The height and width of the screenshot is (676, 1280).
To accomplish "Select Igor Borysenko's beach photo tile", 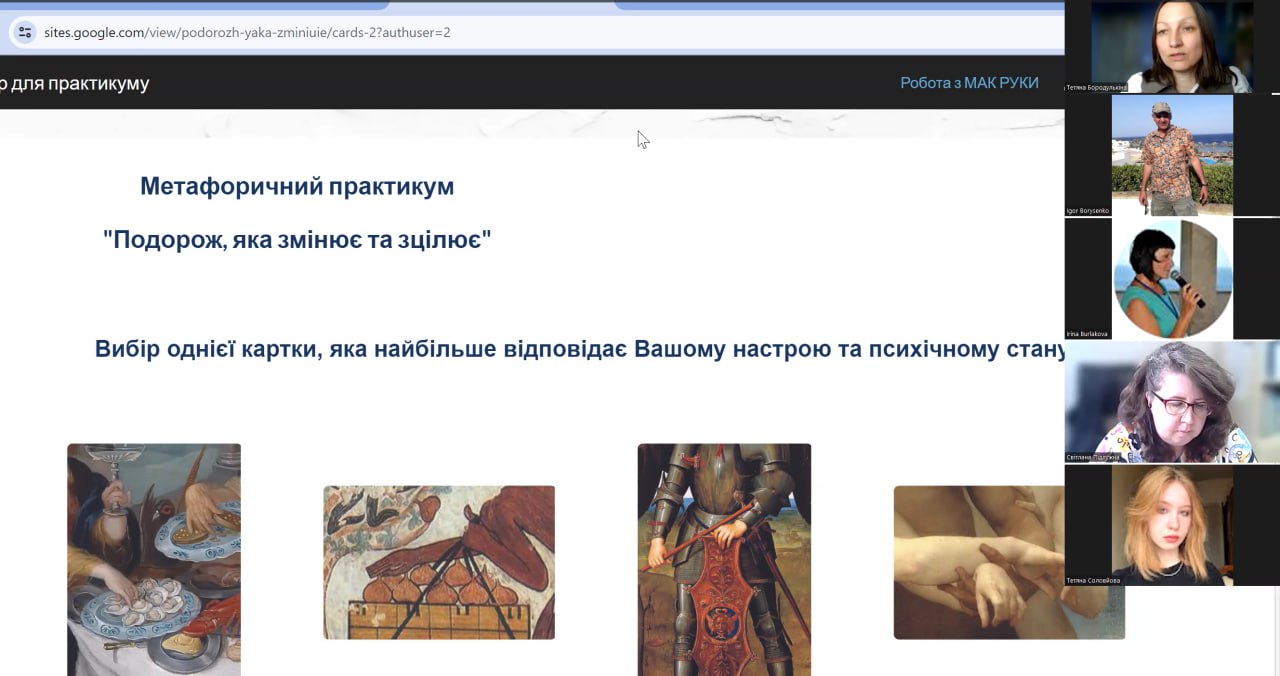I will click(1171, 155).
